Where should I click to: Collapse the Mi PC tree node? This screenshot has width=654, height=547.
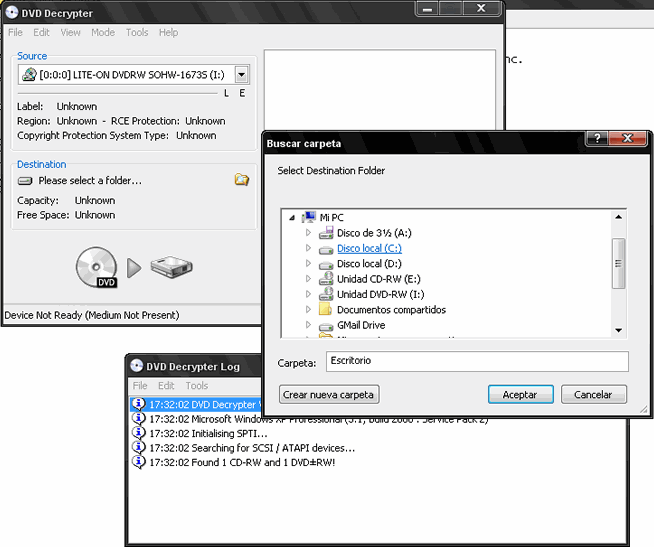pos(291,217)
